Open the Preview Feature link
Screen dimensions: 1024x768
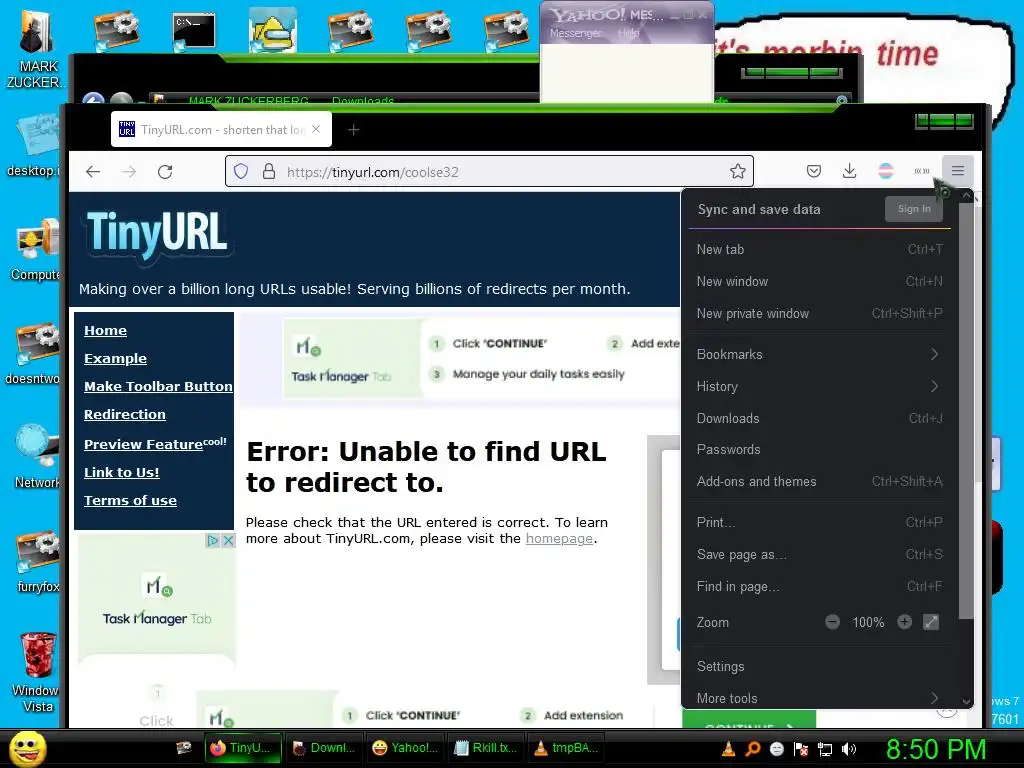(155, 443)
